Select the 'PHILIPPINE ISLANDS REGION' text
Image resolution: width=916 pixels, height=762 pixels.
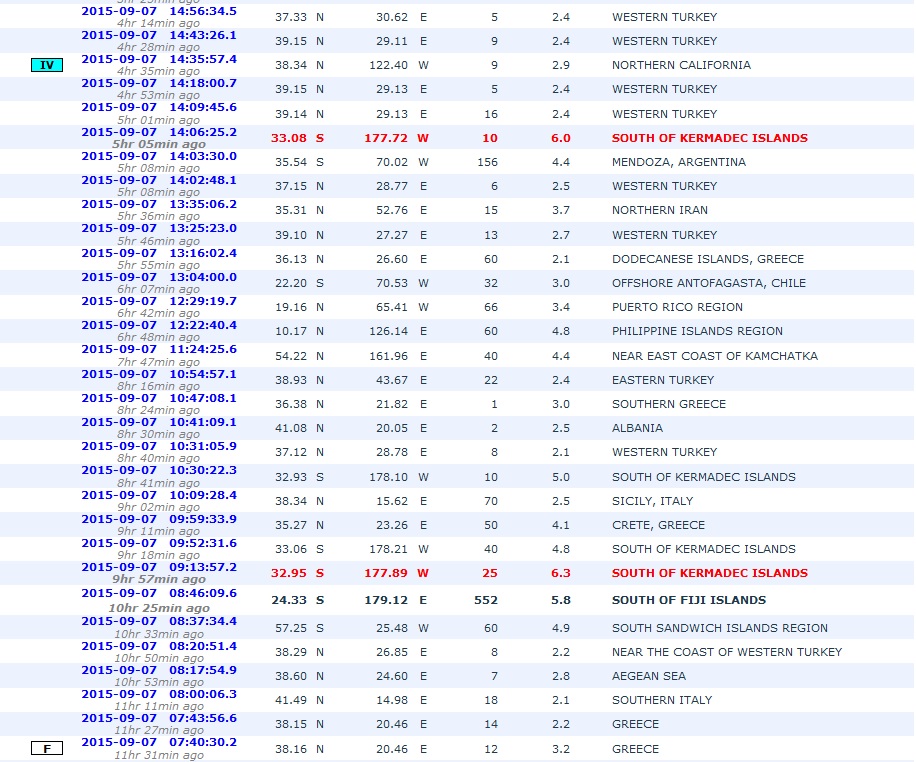click(697, 331)
